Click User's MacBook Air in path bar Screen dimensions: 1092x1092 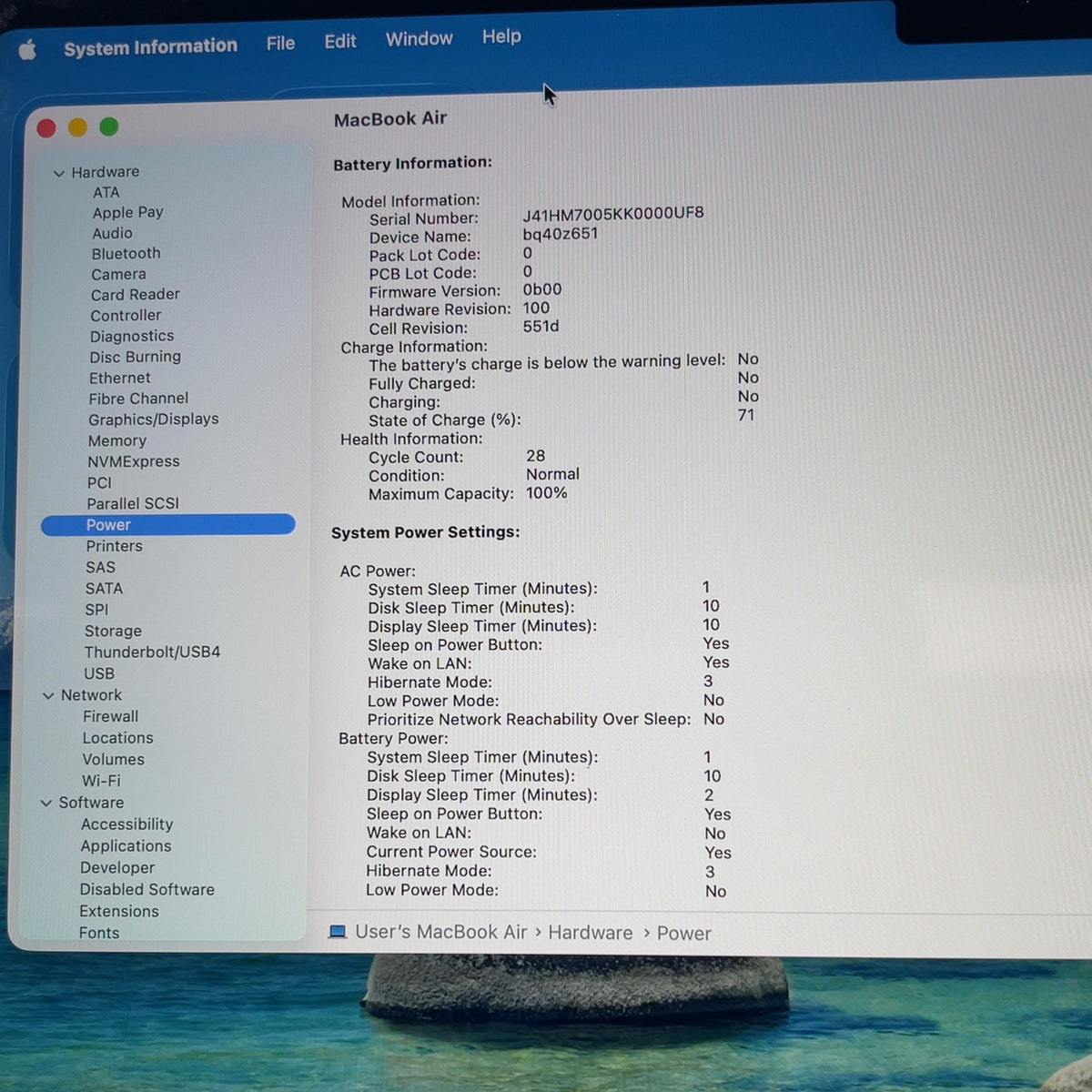pyautogui.click(x=440, y=932)
